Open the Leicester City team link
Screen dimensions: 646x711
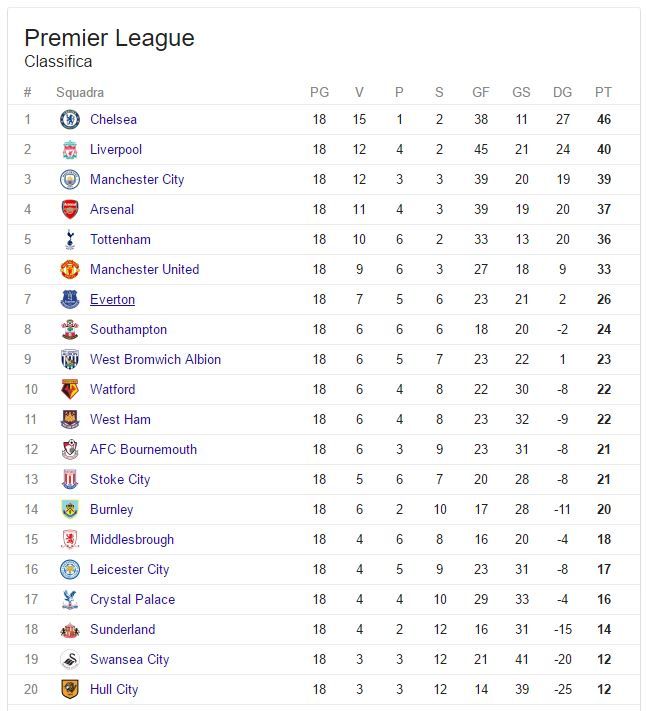[x=129, y=570]
